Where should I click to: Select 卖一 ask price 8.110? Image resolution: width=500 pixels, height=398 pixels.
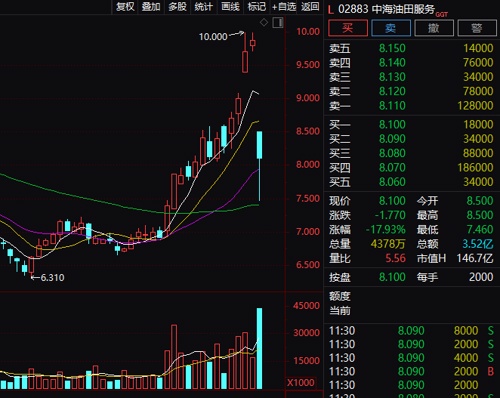click(392, 106)
